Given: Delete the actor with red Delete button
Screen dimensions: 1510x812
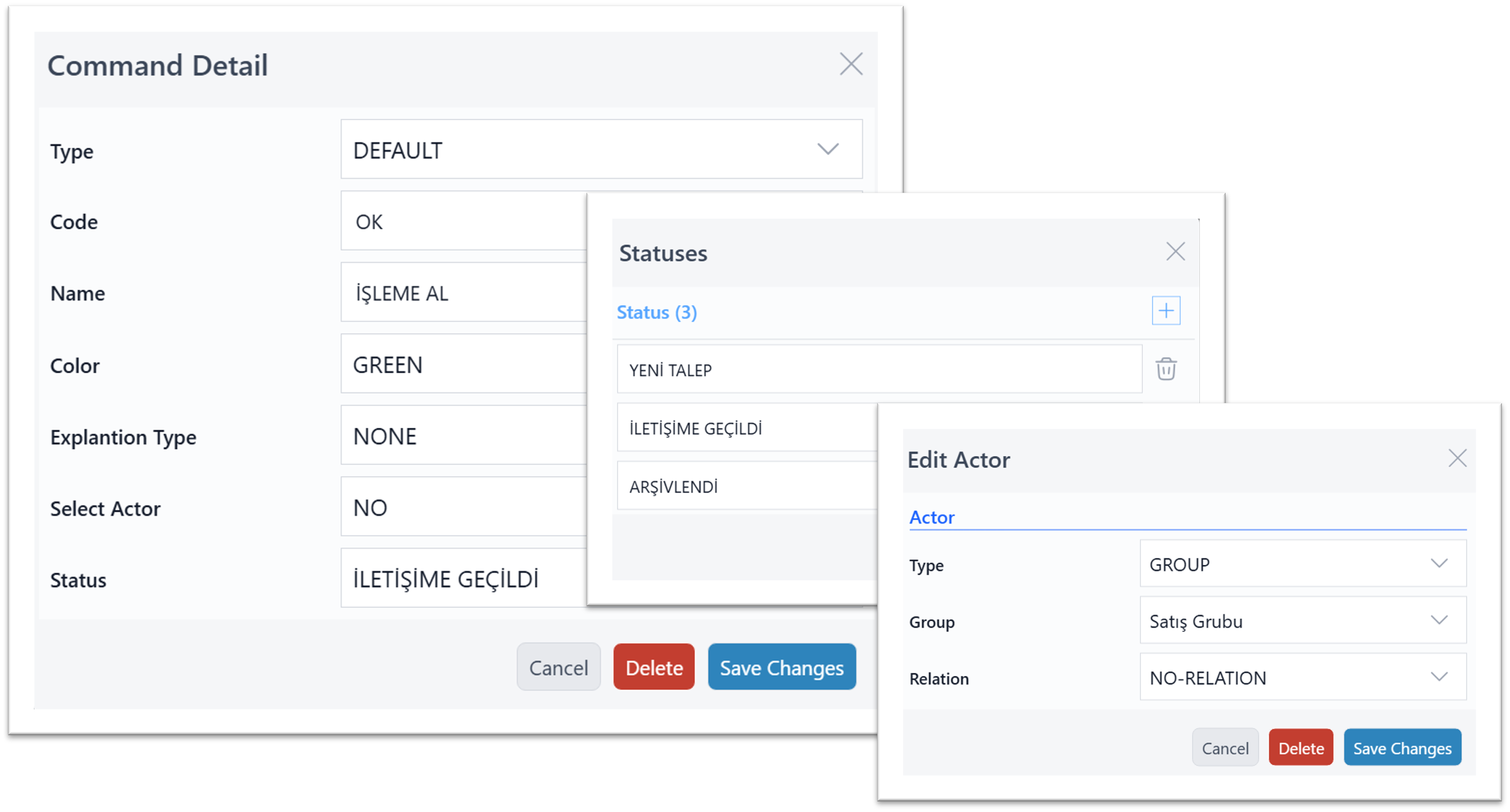Looking at the screenshot, I should click(x=1300, y=747).
